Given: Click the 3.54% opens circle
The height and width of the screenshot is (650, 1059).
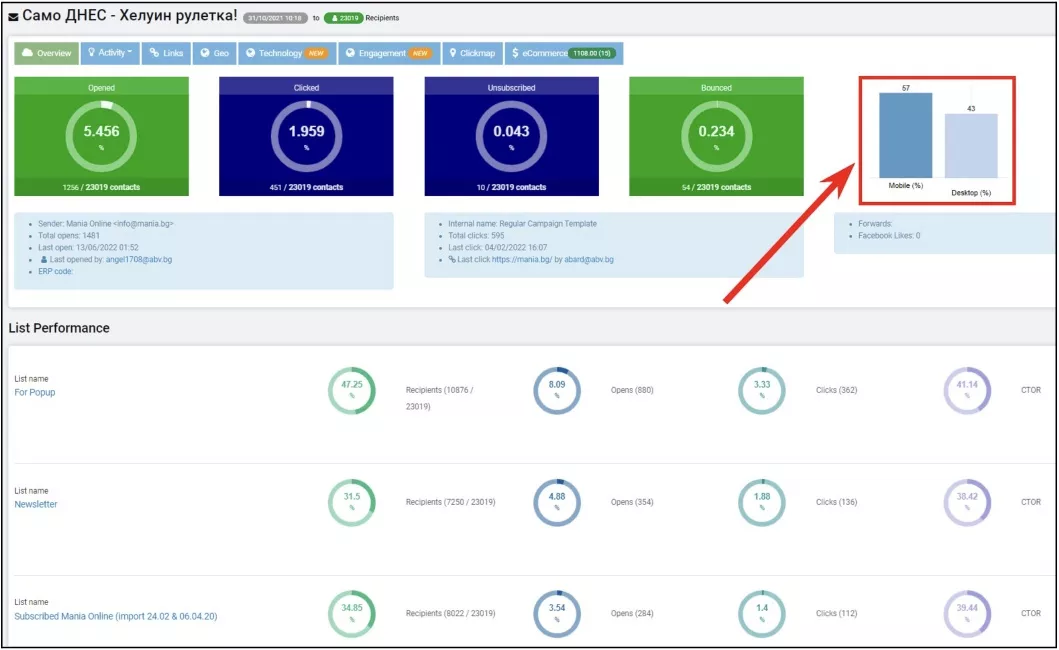Looking at the screenshot, I should click(x=557, y=614).
